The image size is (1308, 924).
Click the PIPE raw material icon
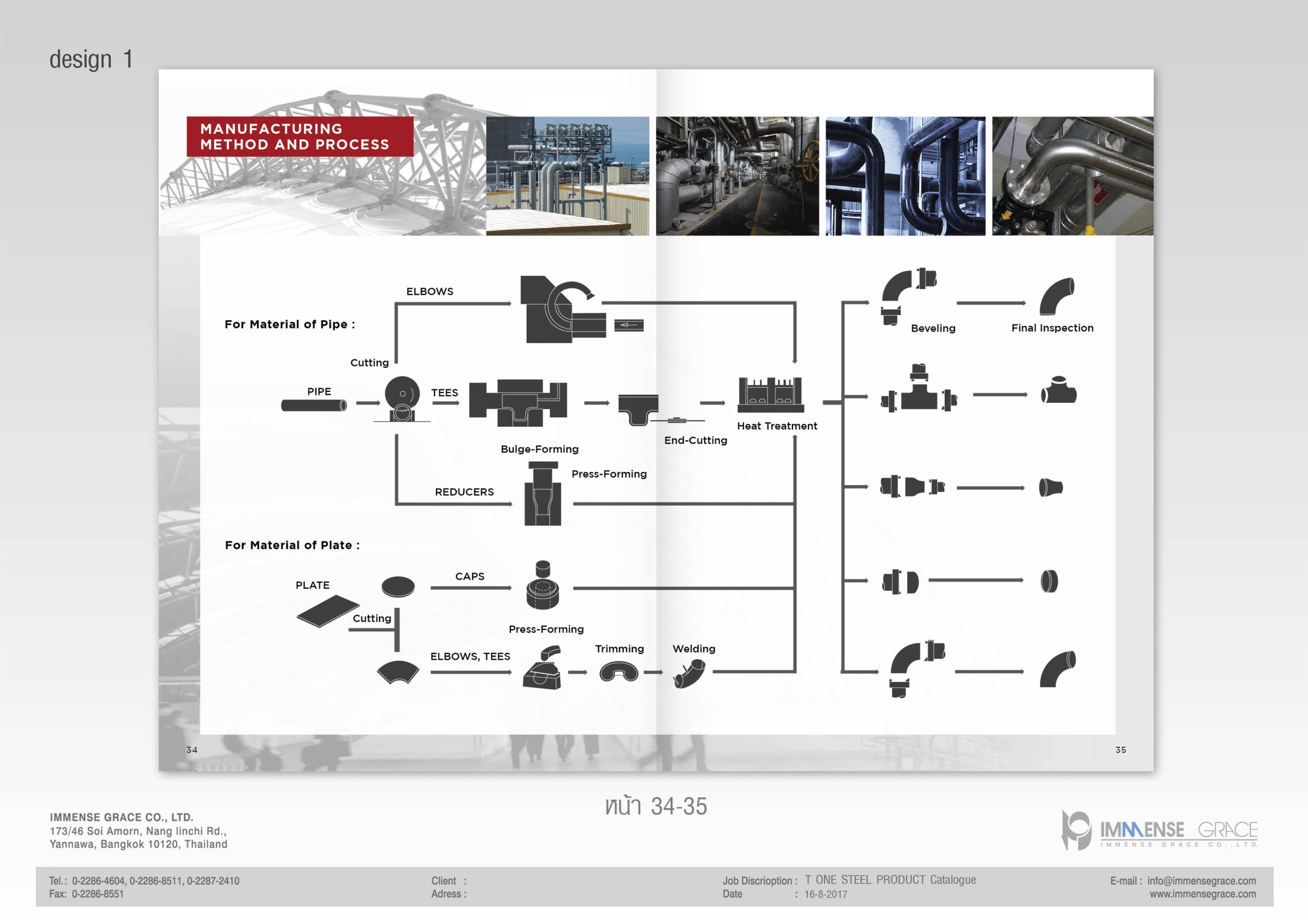314,405
